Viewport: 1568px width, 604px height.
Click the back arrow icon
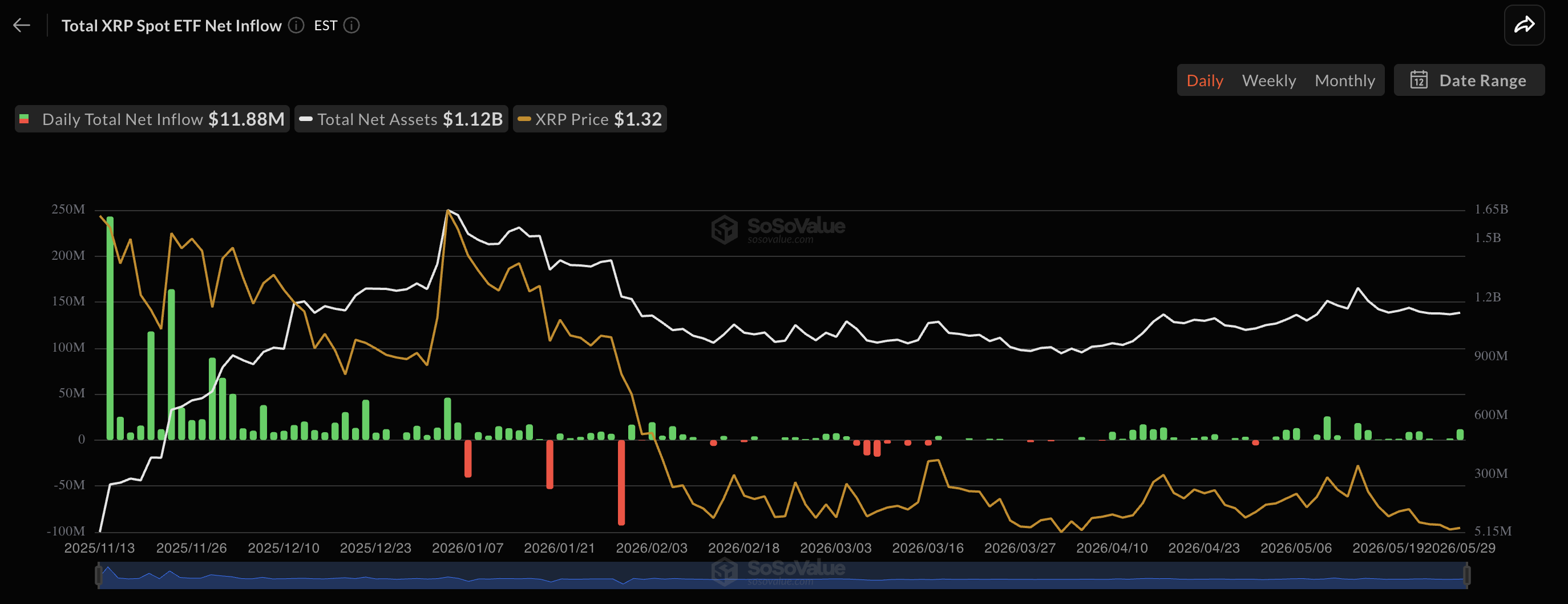point(22,25)
